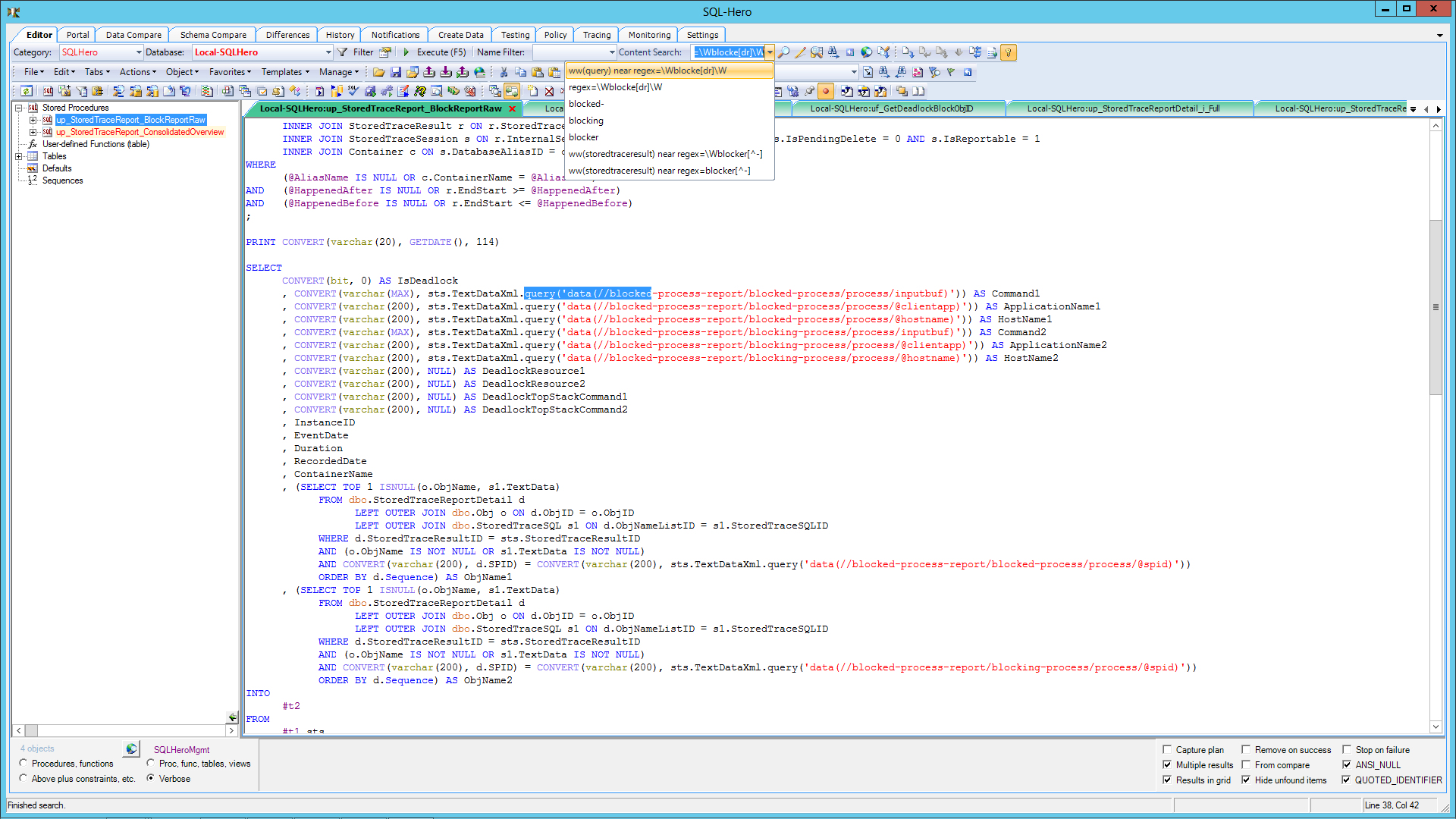Click the yellow question marks icon

coord(420,91)
